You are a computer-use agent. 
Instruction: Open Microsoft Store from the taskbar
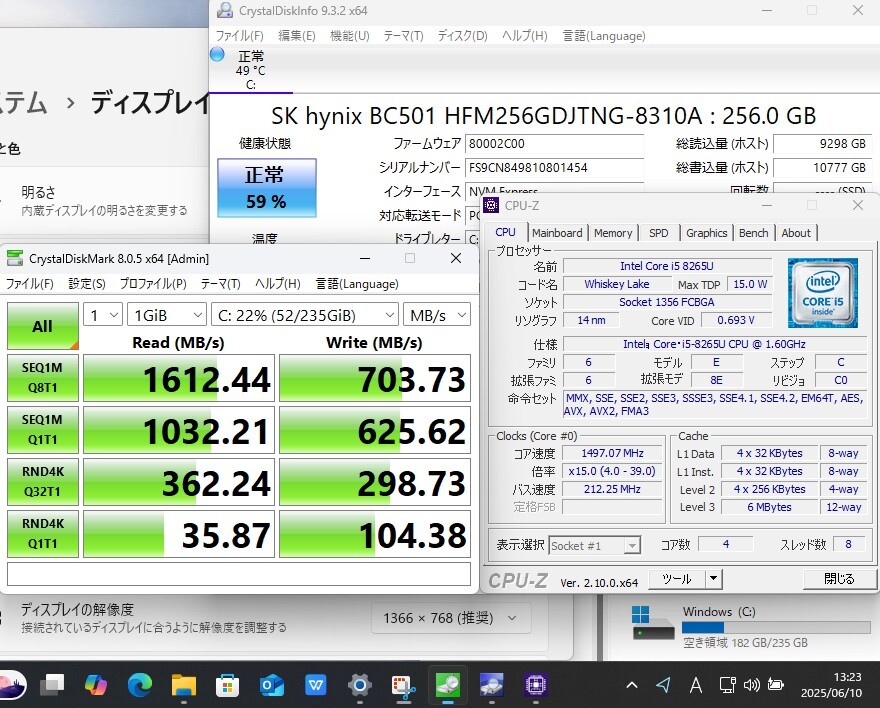point(227,684)
